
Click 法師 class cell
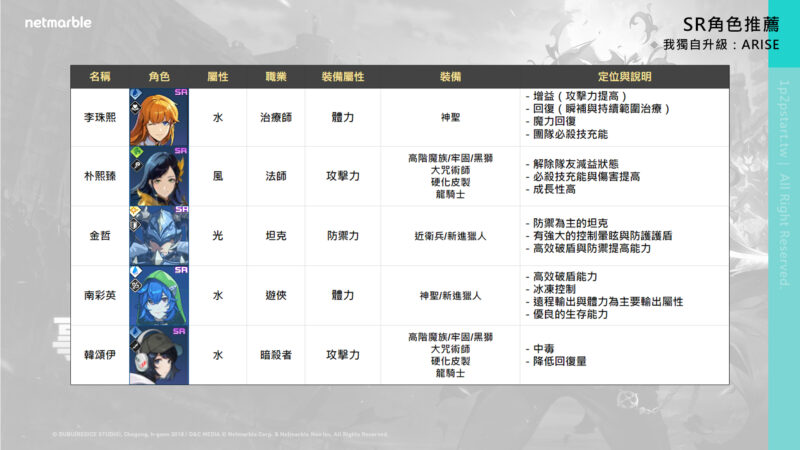coord(276,177)
